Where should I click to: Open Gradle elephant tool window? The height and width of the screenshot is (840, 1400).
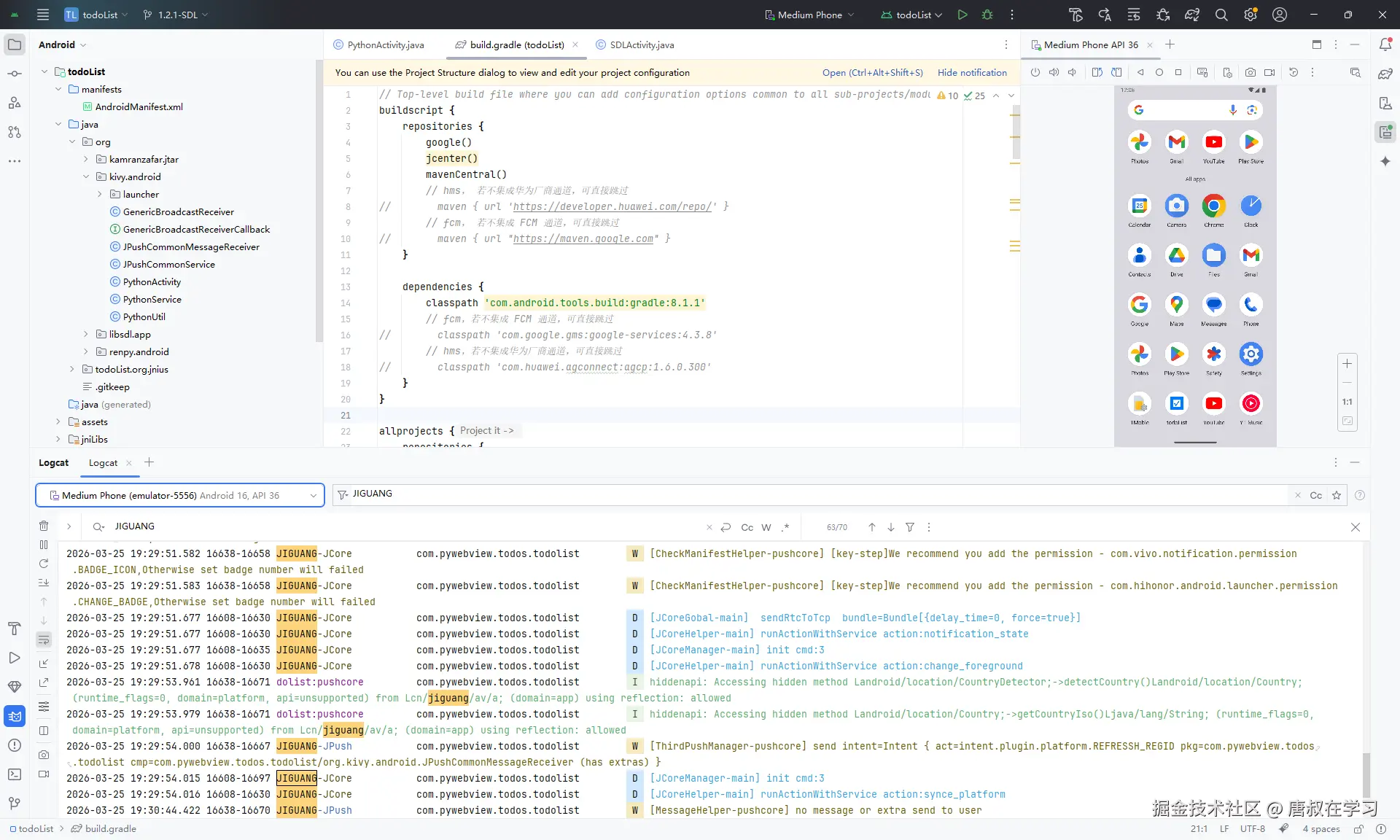pyautogui.click(x=1385, y=74)
